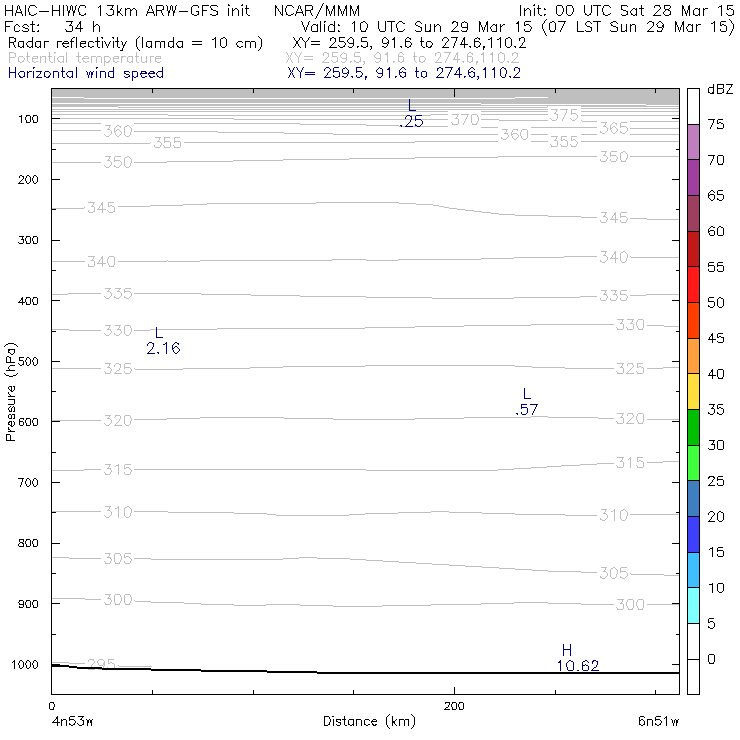
Task: Click the 'NCAR/MMM' header text
Action: [317, 10]
